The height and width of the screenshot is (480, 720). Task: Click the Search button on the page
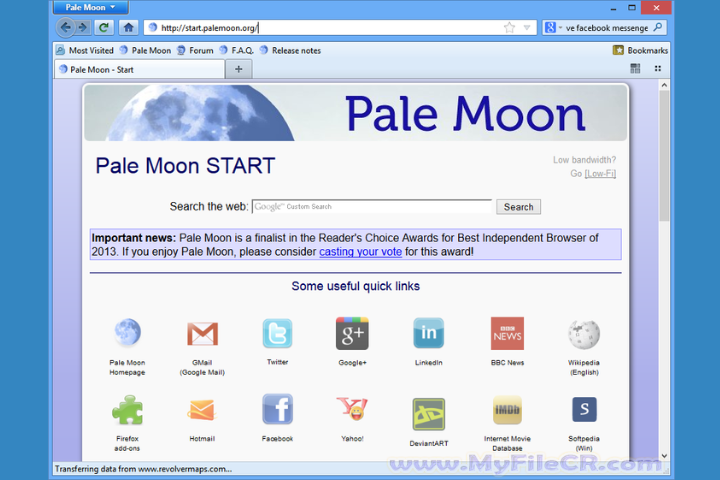(518, 207)
